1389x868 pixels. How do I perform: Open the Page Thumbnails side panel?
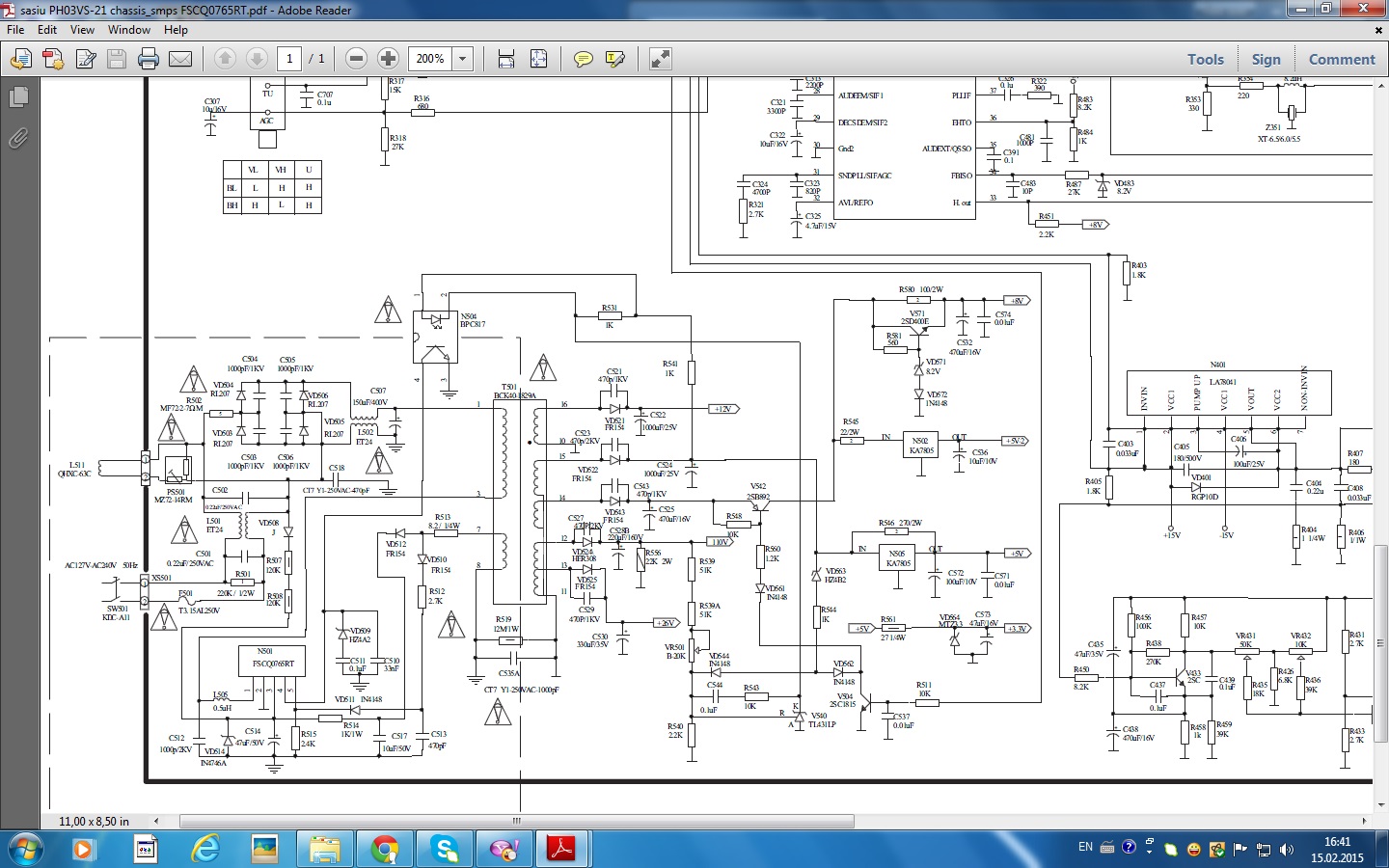point(18,97)
